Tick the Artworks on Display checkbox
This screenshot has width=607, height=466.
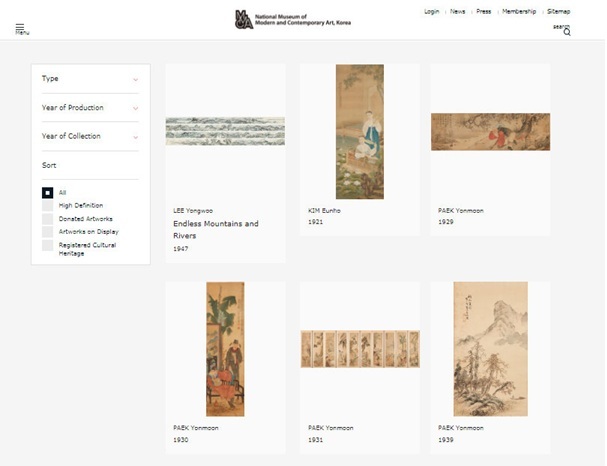point(48,232)
